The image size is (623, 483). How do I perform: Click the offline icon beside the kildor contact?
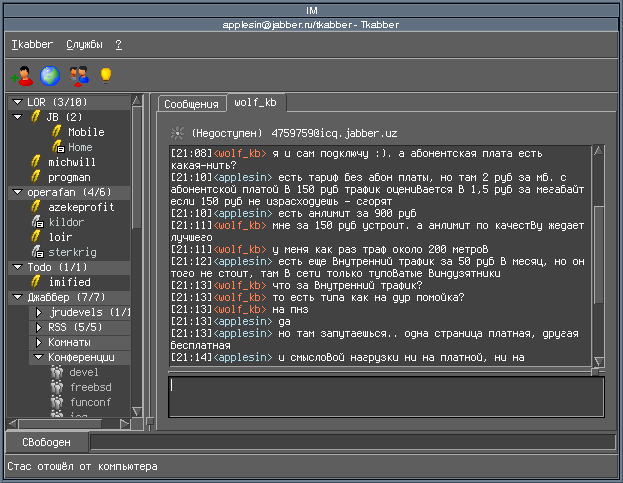[x=37, y=222]
